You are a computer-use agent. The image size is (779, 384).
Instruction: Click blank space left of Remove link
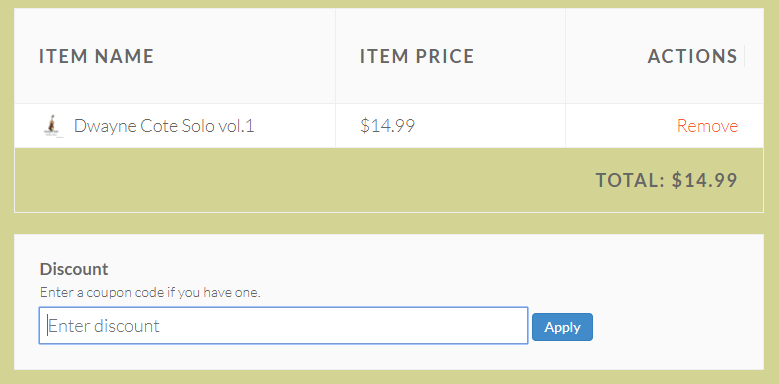[x=621, y=126]
